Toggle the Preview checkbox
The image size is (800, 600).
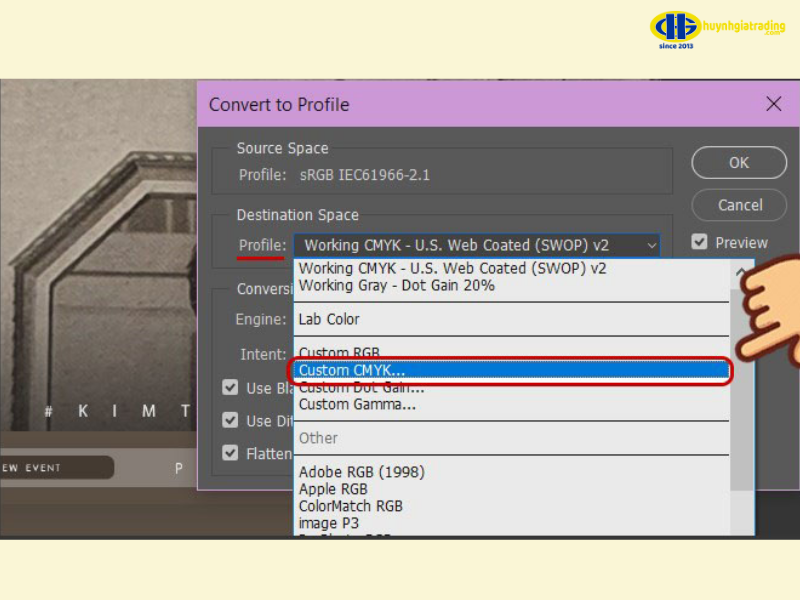[697, 241]
